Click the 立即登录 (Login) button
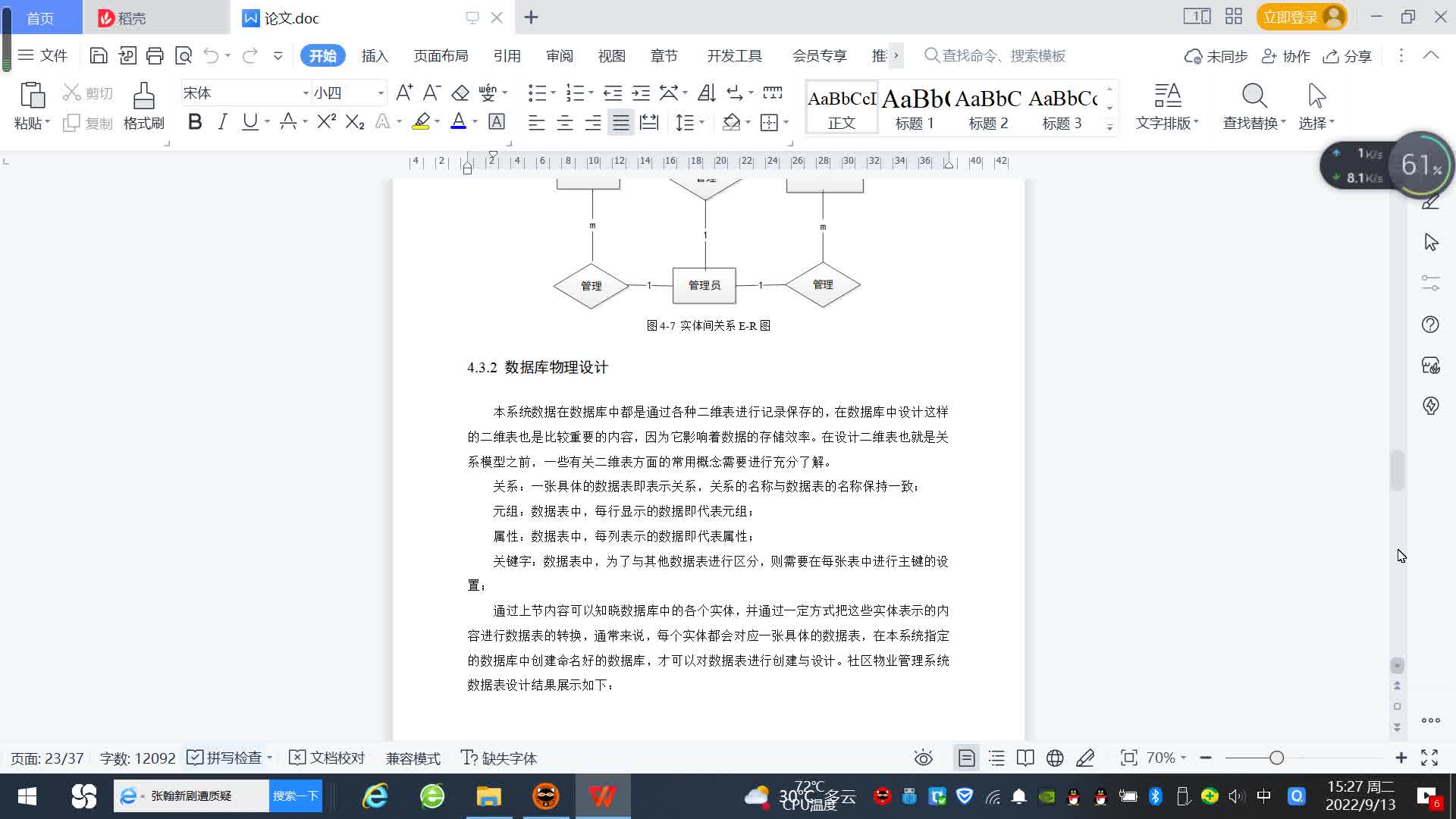The height and width of the screenshot is (819, 1456). tap(1301, 17)
